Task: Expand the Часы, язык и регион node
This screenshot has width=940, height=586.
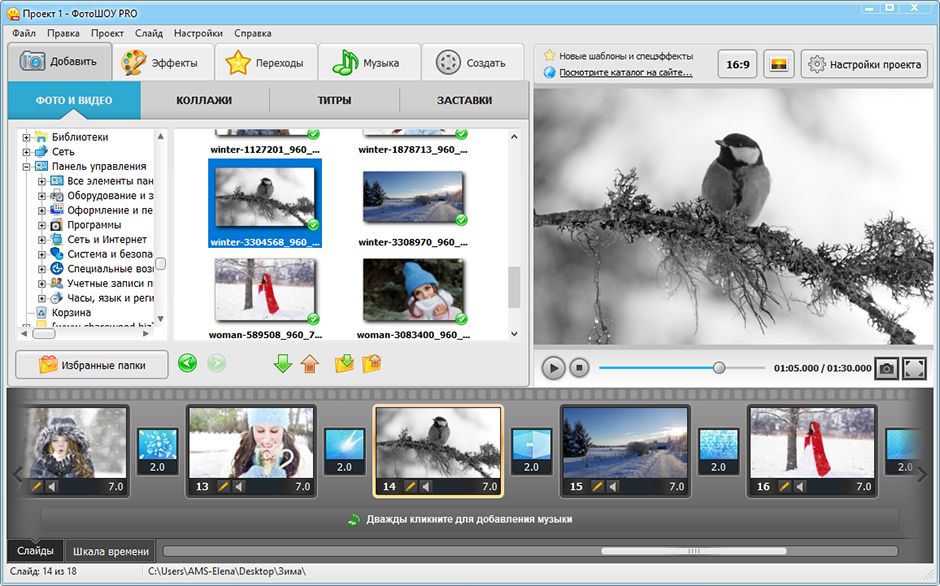Action: 41,298
